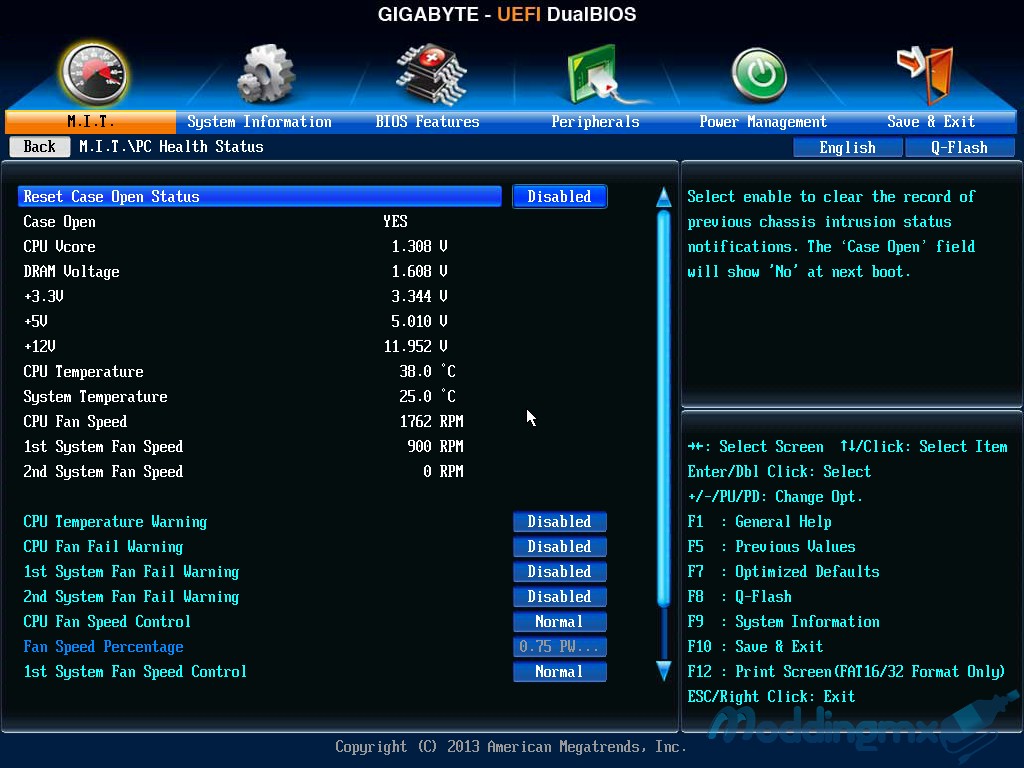The width and height of the screenshot is (1024, 768).
Task: Click the F9 System Information help line
Action: pyautogui.click(x=784, y=622)
